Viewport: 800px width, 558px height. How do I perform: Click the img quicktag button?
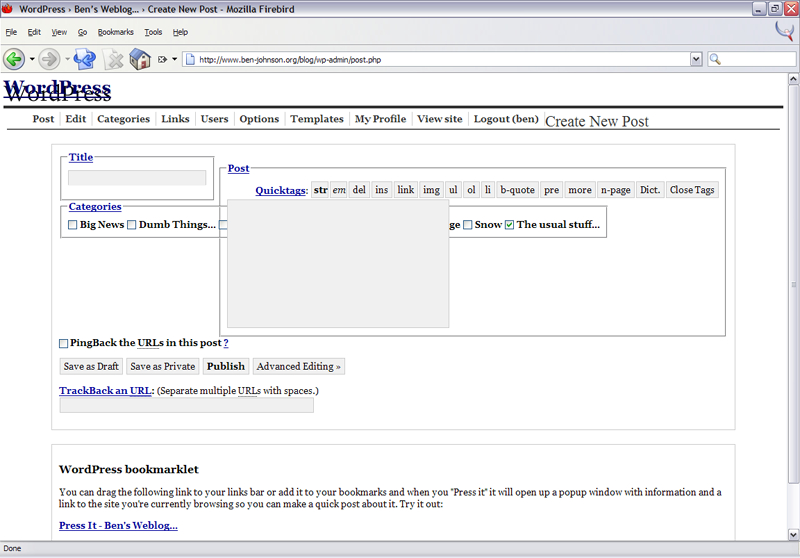coord(431,190)
